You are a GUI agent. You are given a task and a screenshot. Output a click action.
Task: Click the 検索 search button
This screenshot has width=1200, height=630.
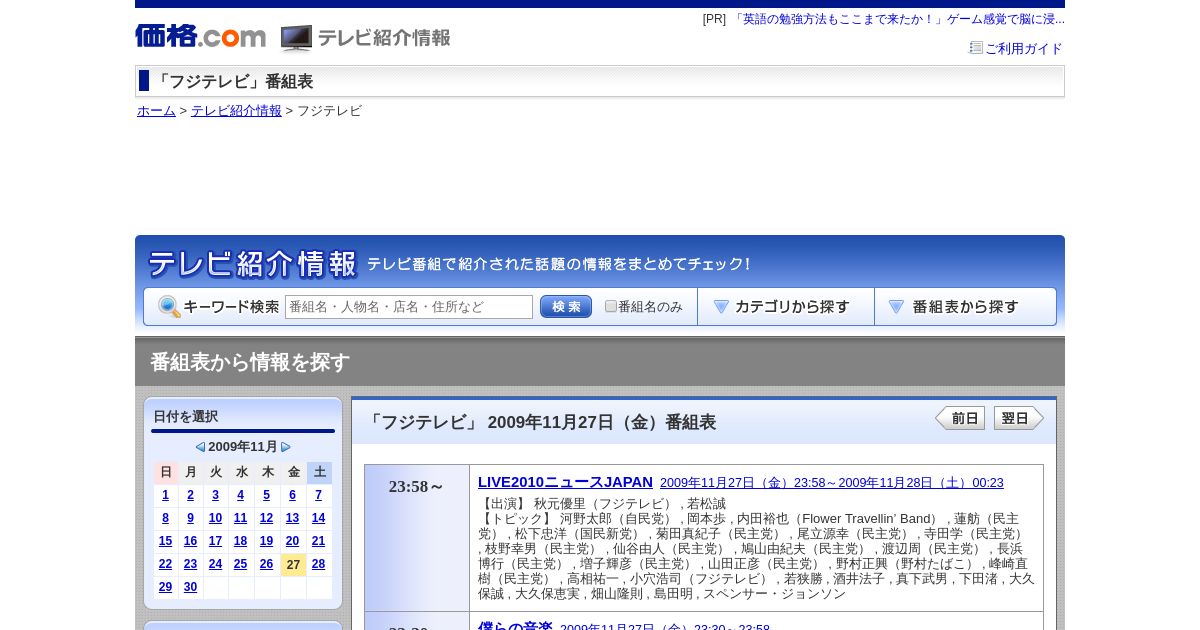coord(566,307)
